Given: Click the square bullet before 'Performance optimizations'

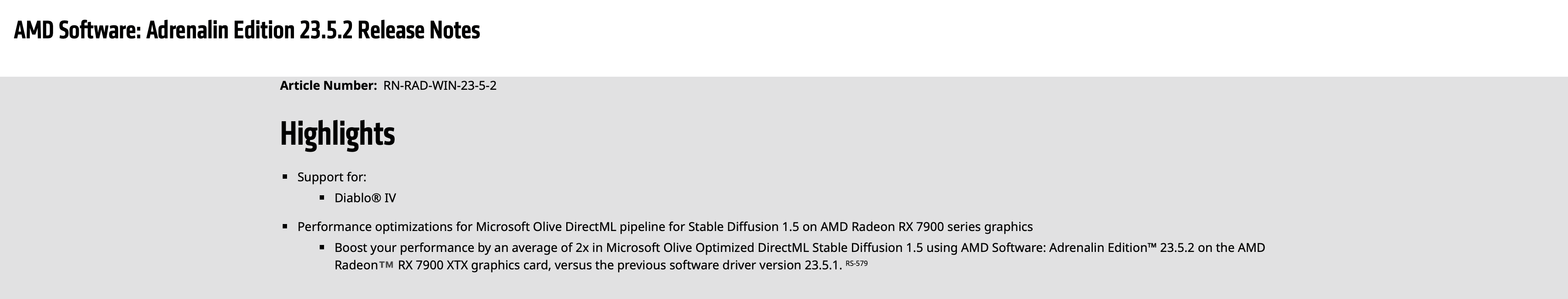Looking at the screenshot, I should (x=285, y=227).
